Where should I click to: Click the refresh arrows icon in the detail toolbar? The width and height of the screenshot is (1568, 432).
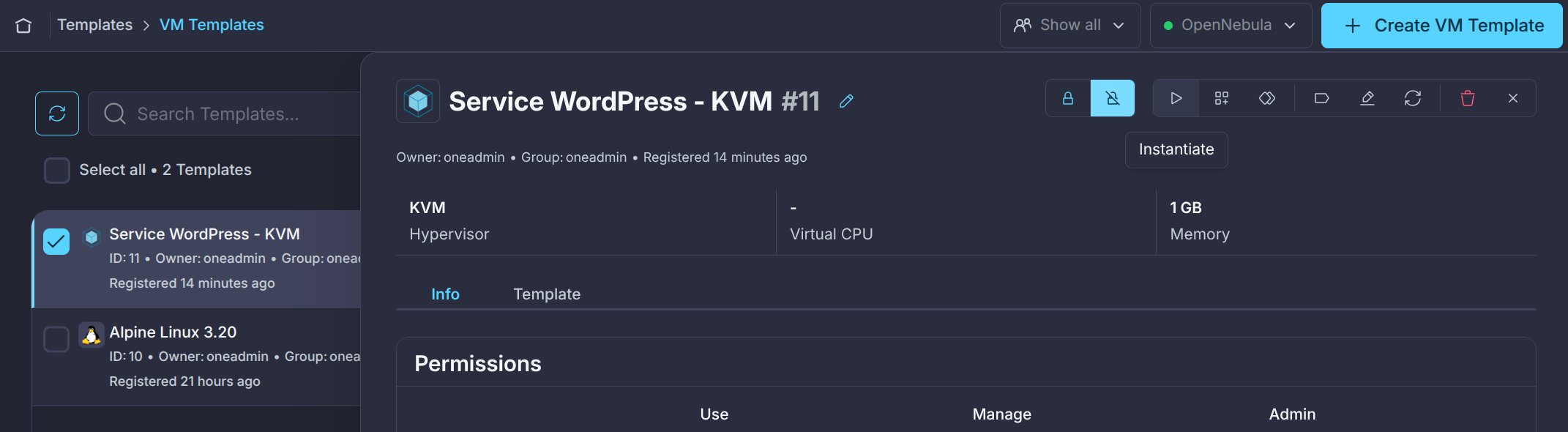click(x=1413, y=98)
